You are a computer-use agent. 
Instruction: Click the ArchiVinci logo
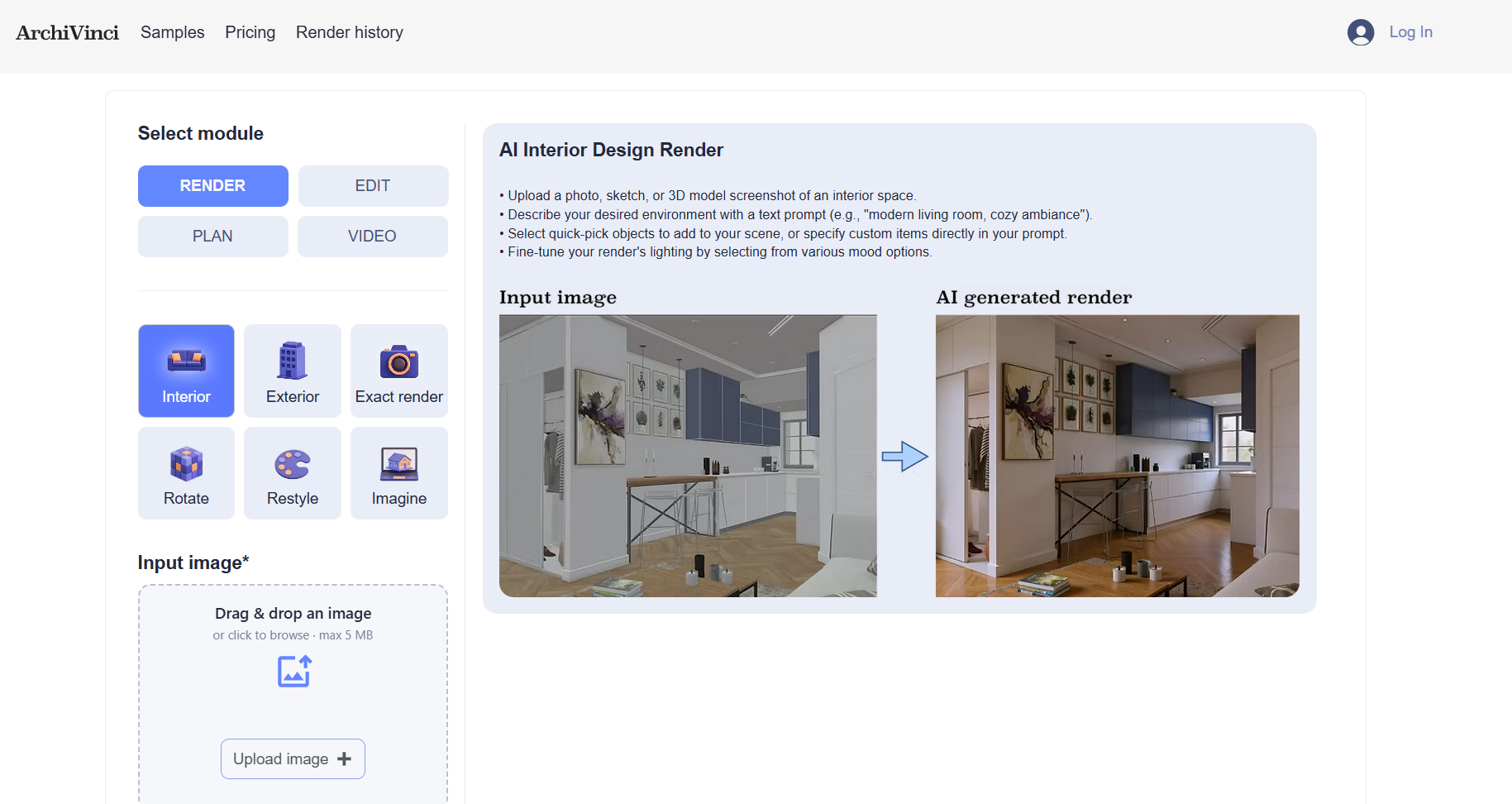68,32
